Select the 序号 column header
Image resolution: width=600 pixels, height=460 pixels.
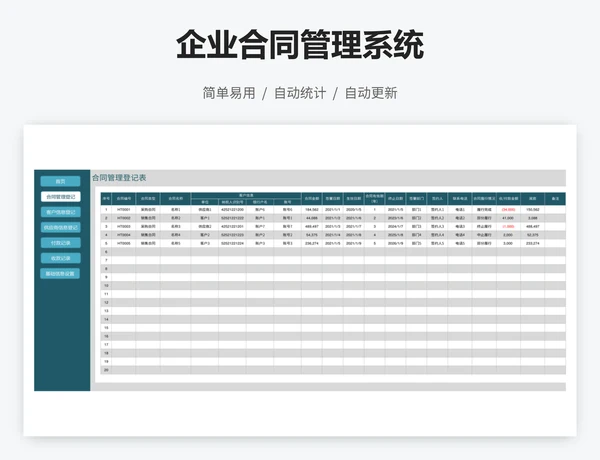(106, 199)
